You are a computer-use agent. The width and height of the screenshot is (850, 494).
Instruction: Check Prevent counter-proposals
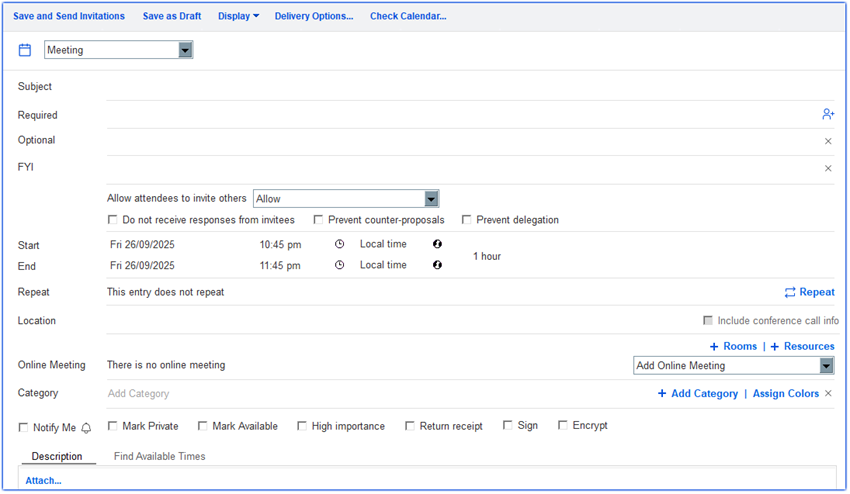318,220
